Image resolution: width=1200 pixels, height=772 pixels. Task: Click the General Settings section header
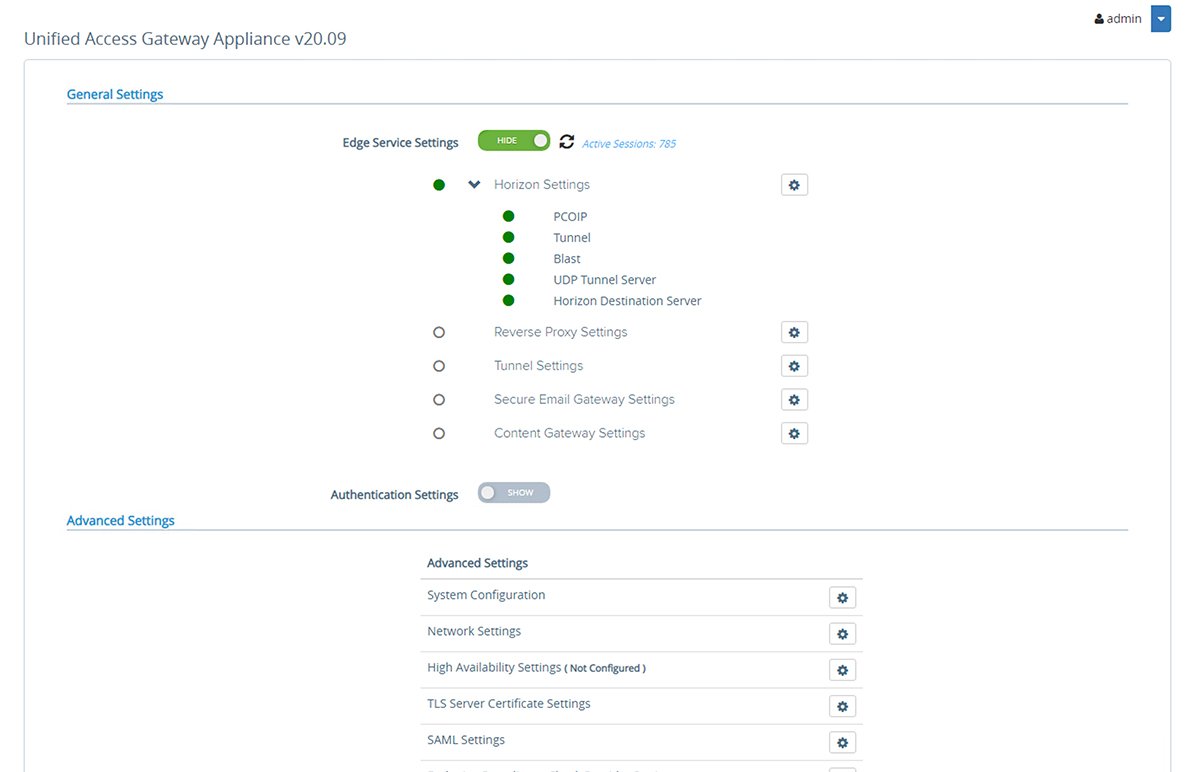click(114, 93)
